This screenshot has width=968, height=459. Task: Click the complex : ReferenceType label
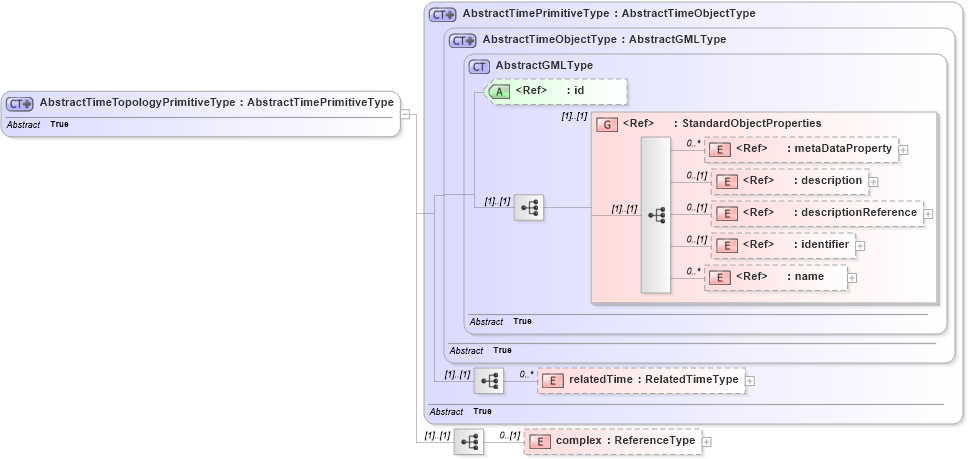[x=625, y=440]
